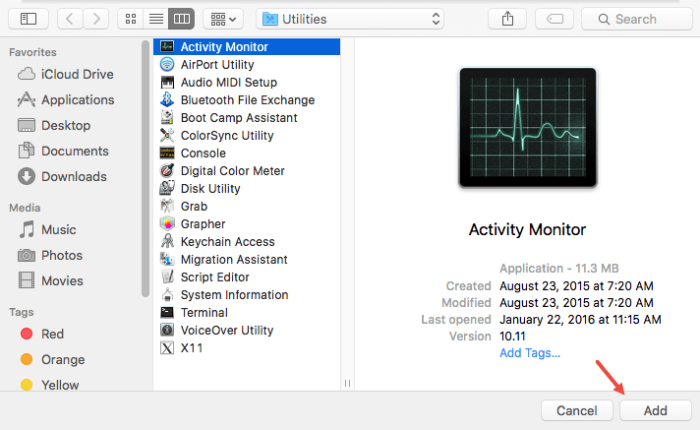The height and width of the screenshot is (430, 700).
Task: Click the Edit Tags toolbar button
Action: click(x=554, y=19)
